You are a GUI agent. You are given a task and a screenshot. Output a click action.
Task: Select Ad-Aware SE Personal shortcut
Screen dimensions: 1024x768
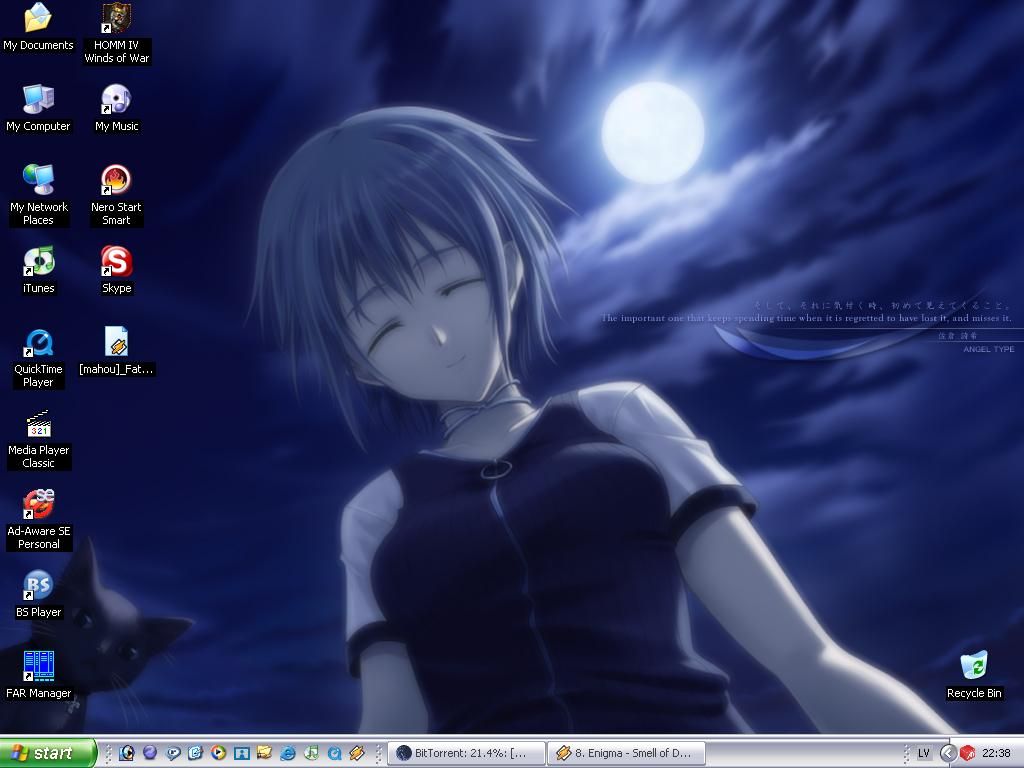coord(38,505)
